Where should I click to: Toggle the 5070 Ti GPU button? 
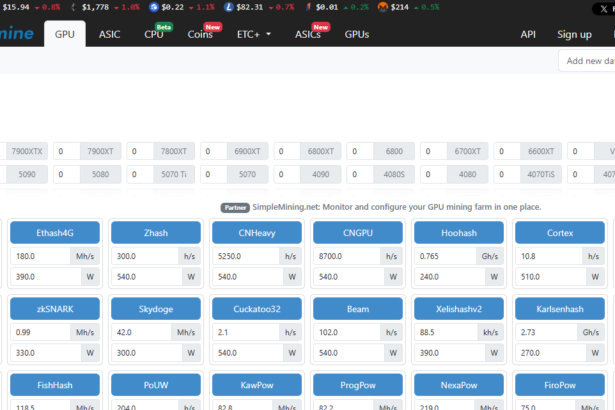(x=174, y=174)
